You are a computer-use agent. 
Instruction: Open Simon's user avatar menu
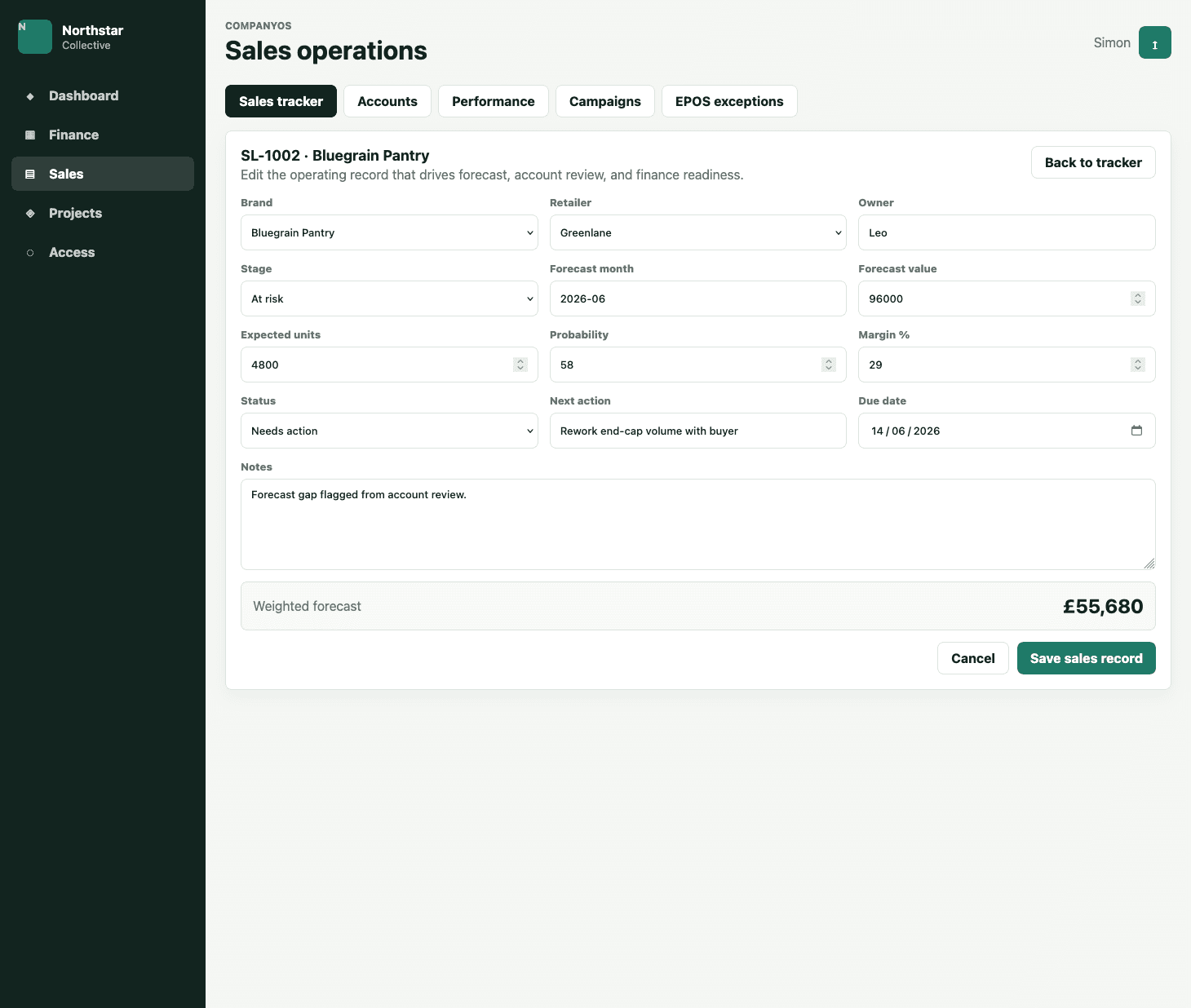[1155, 42]
